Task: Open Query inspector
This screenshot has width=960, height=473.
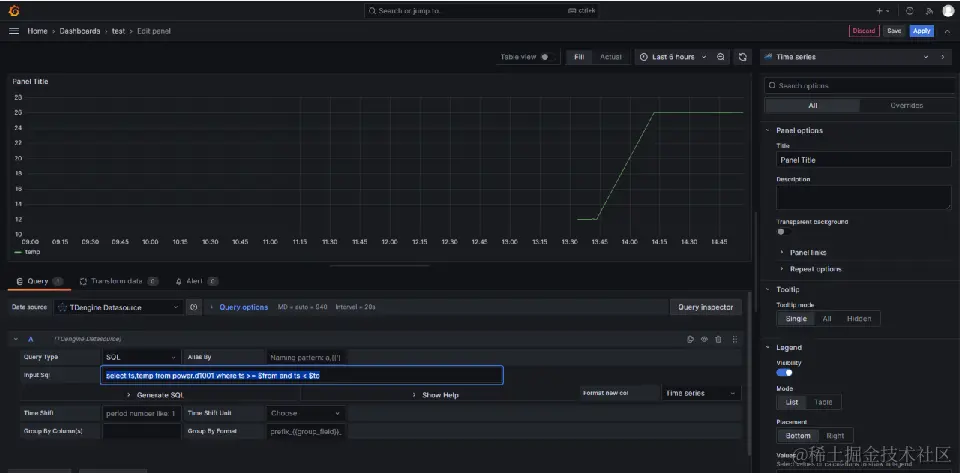Action: tap(705, 307)
